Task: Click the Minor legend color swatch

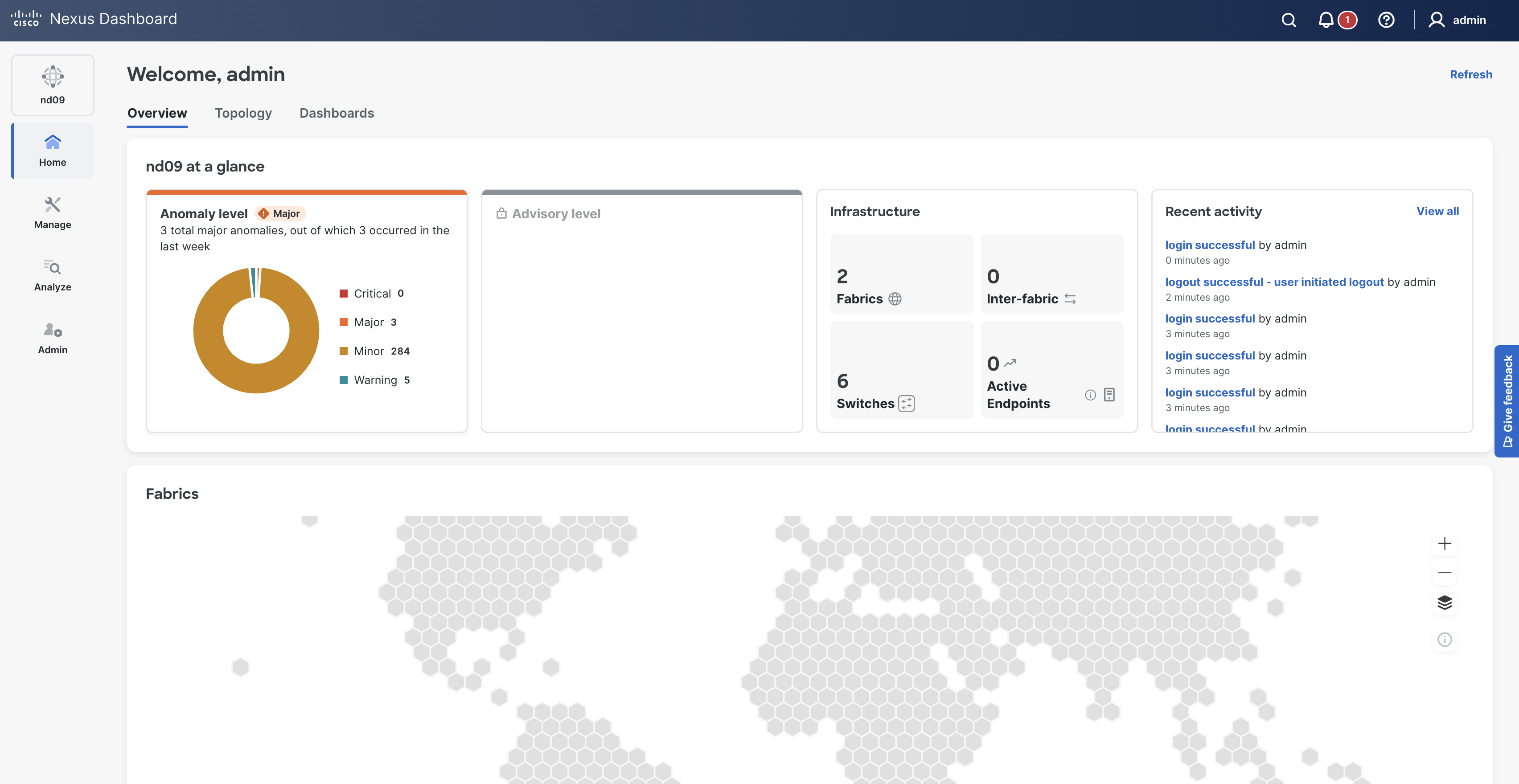Action: point(344,351)
